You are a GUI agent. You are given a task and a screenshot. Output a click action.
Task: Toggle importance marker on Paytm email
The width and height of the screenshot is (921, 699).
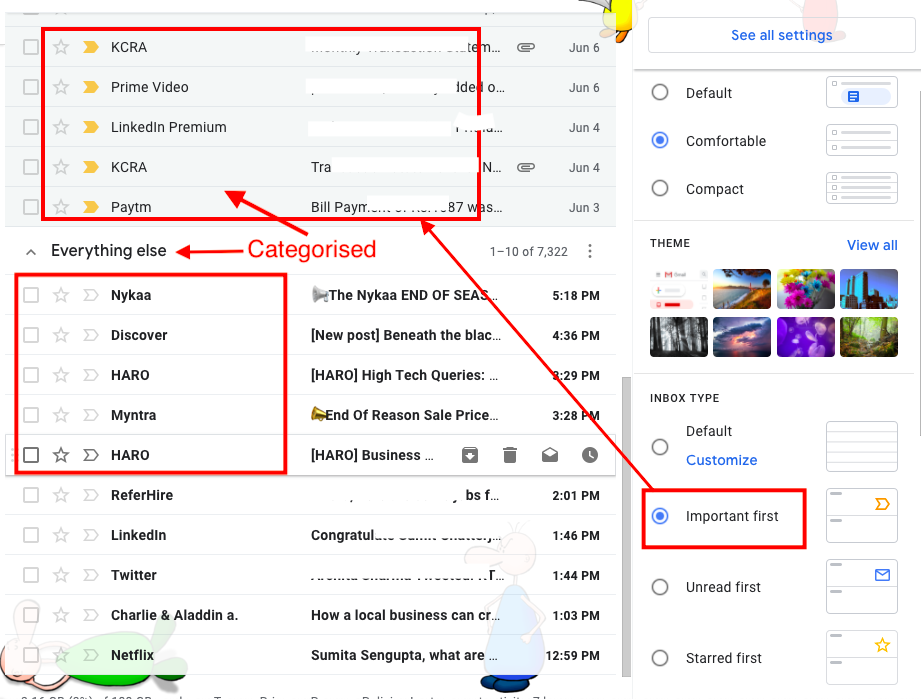coord(90,207)
